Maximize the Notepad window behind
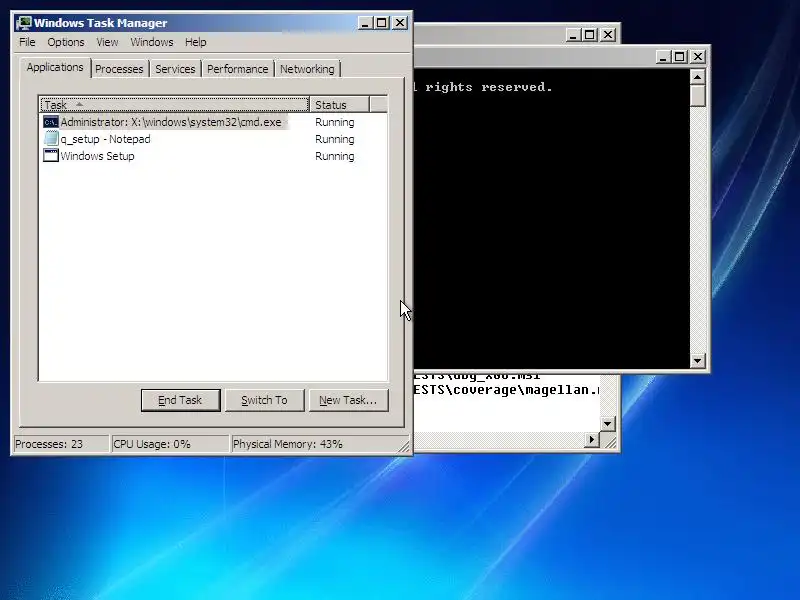800x600 pixels. (x=590, y=35)
